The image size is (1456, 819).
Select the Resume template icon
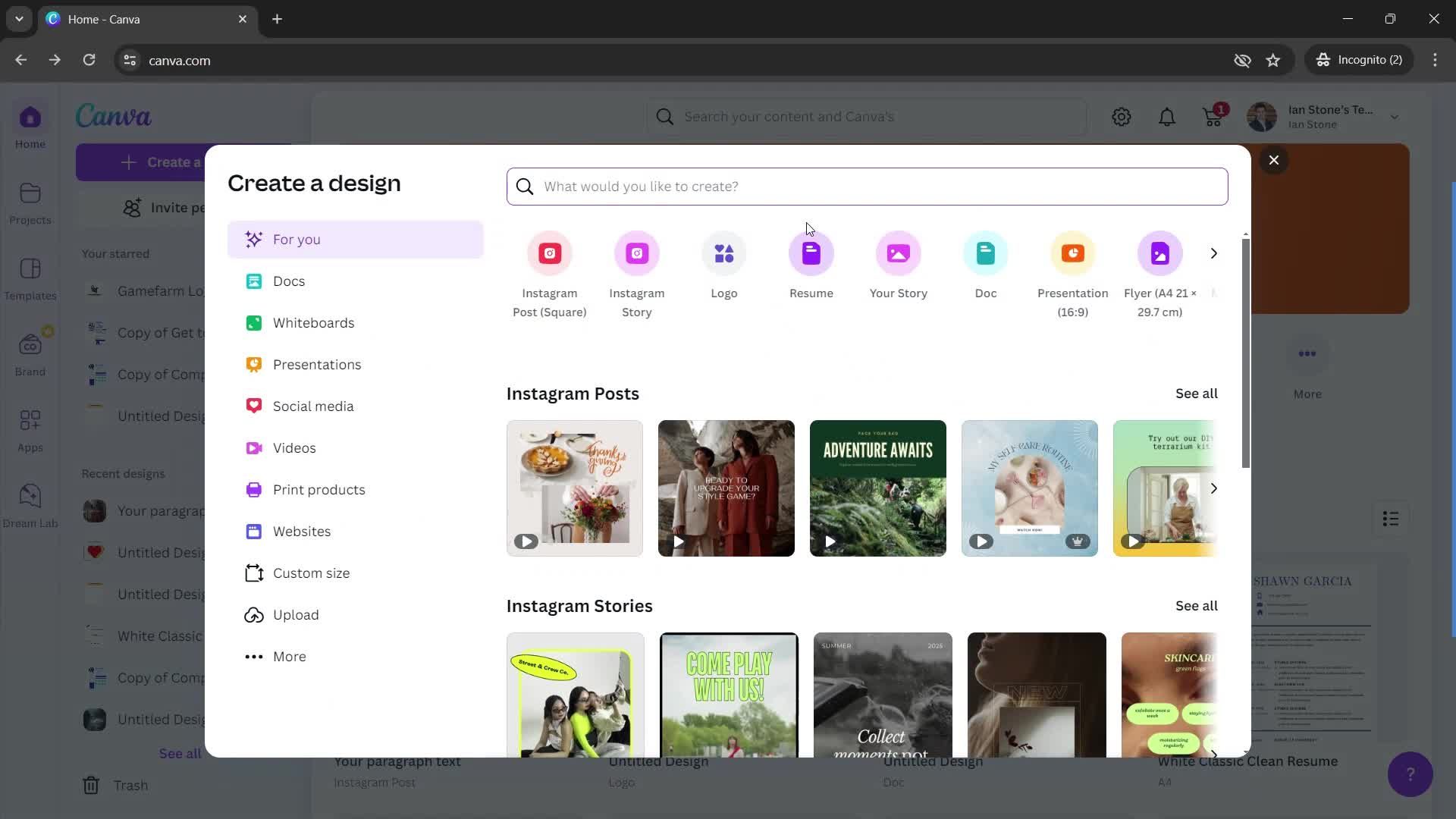coord(811,252)
